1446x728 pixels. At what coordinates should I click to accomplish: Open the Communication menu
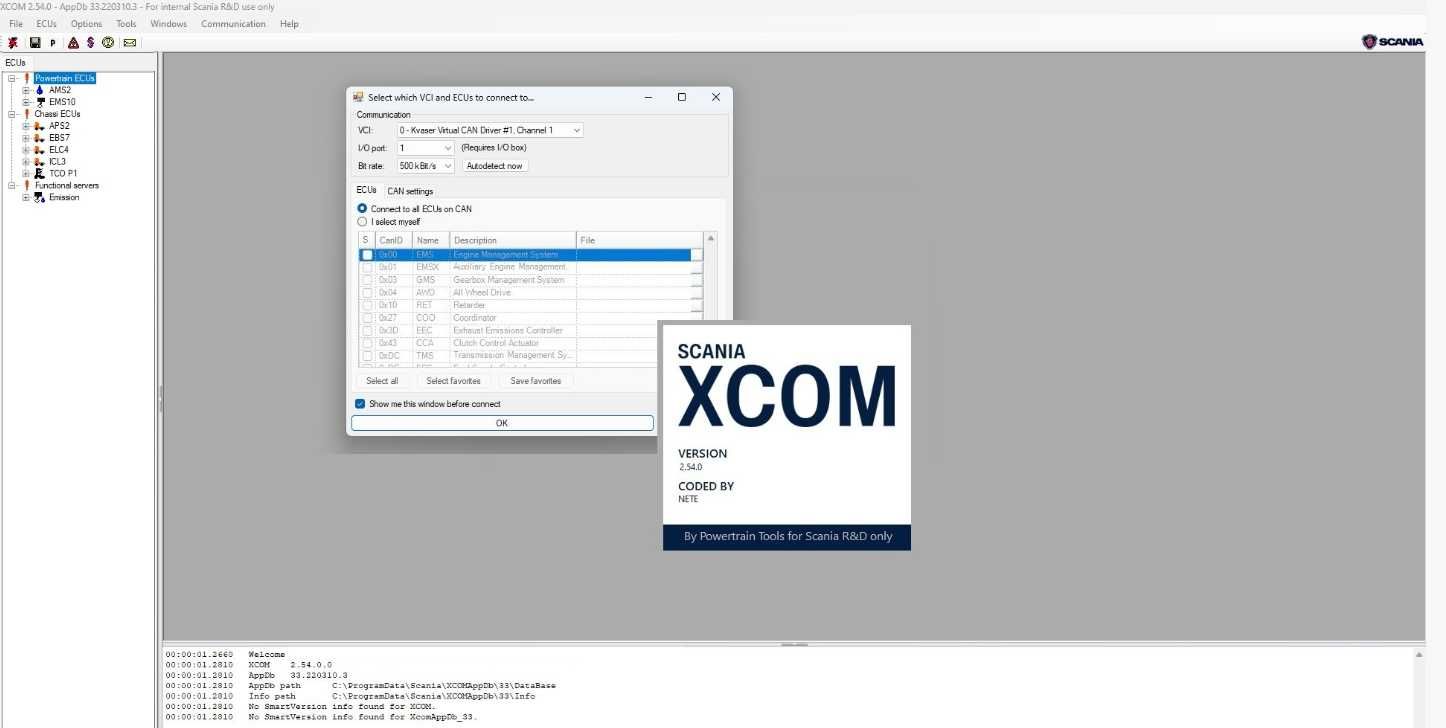pyautogui.click(x=233, y=24)
